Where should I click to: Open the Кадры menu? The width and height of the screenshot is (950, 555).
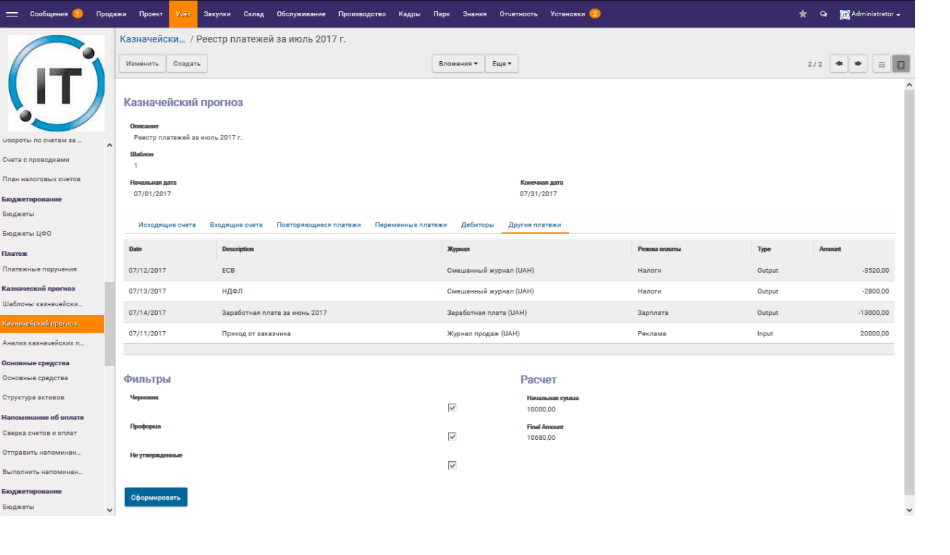tap(410, 14)
